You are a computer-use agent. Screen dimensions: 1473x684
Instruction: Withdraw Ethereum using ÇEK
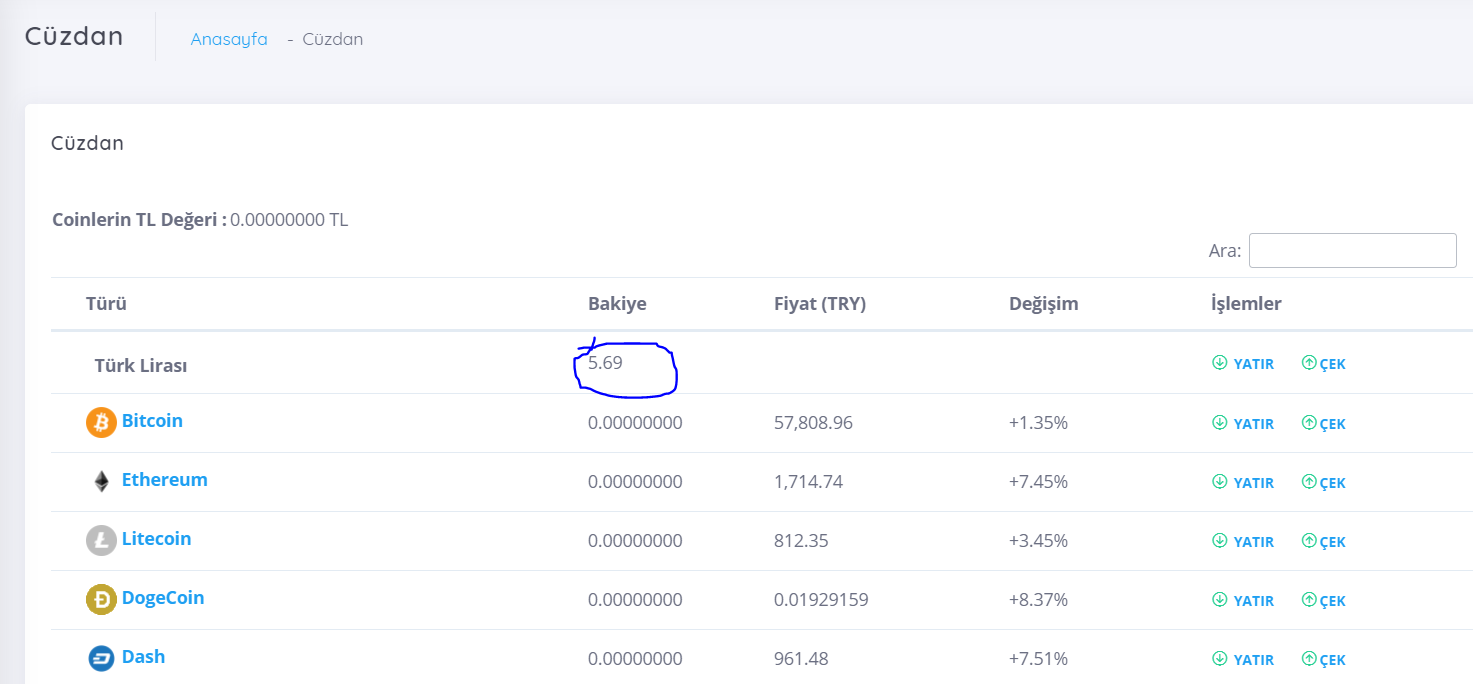[x=1324, y=483]
